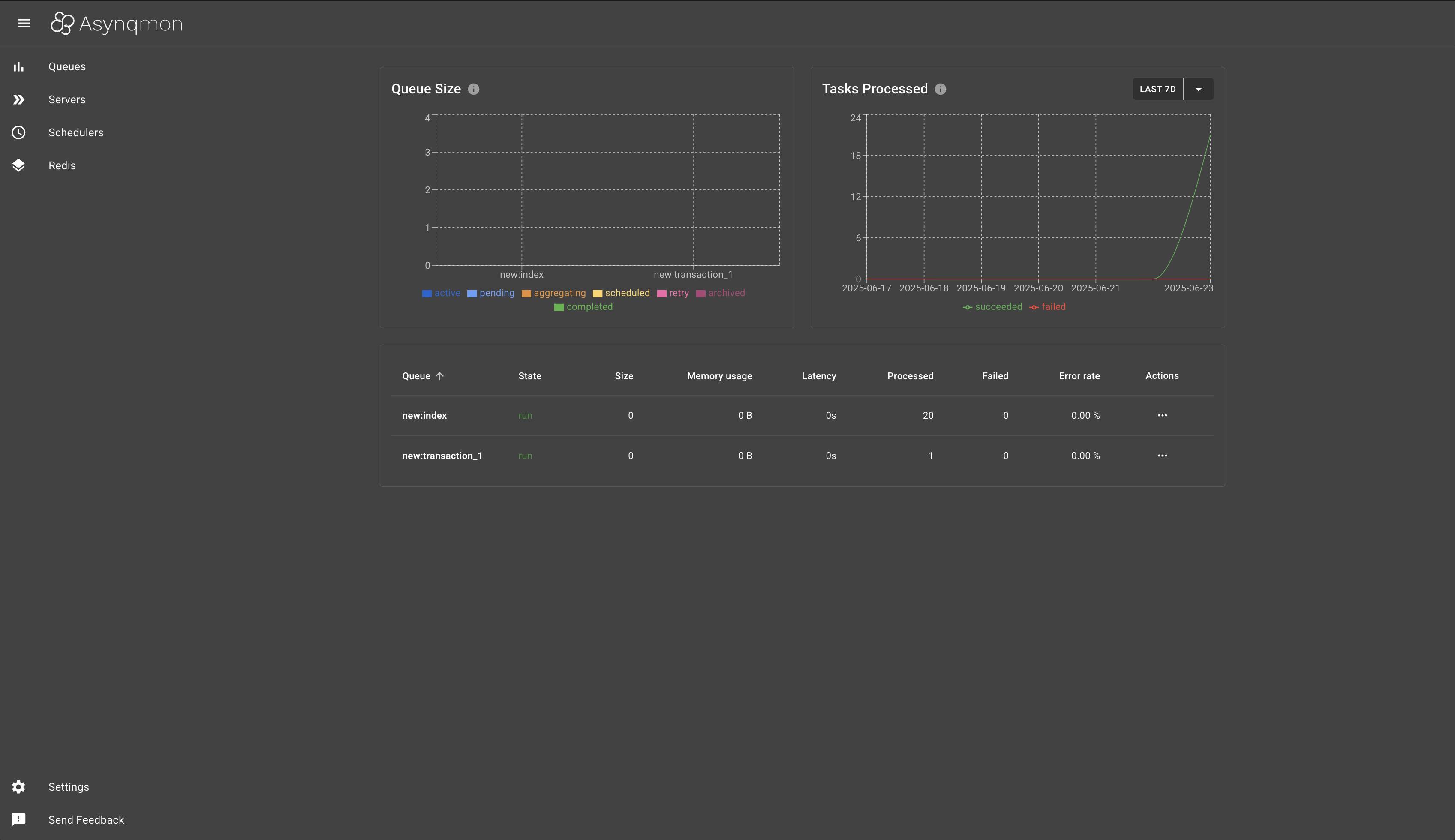
Task: Click the Redis layers icon
Action: pyautogui.click(x=18, y=165)
